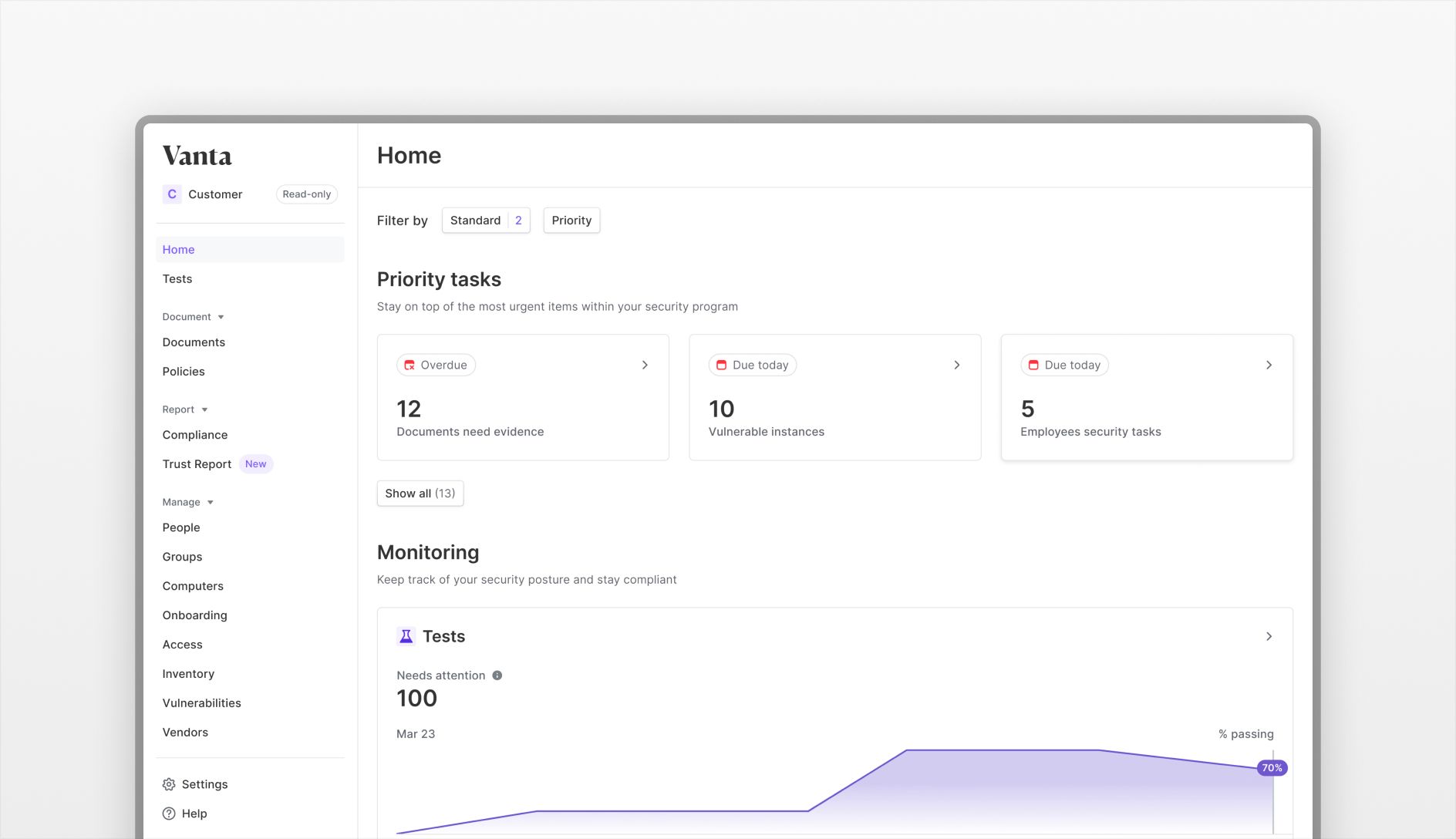Image resolution: width=1456 pixels, height=839 pixels.
Task: Select the Customer avatar icon
Action: click(172, 194)
